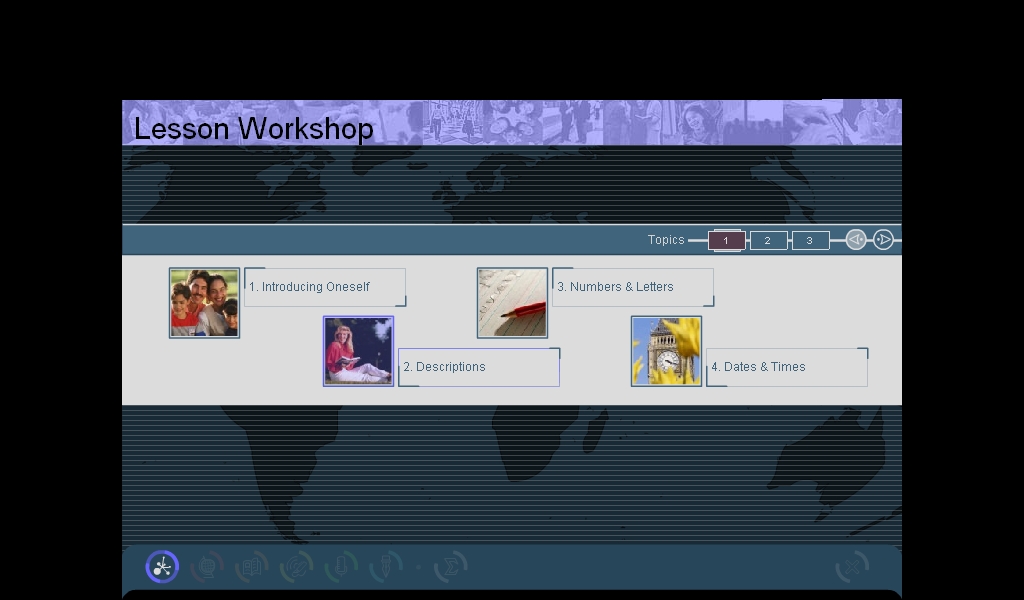Viewport: 1024px width, 600px height.
Task: Click the dimmed pen icon in bottom toolbar
Action: click(x=386, y=567)
